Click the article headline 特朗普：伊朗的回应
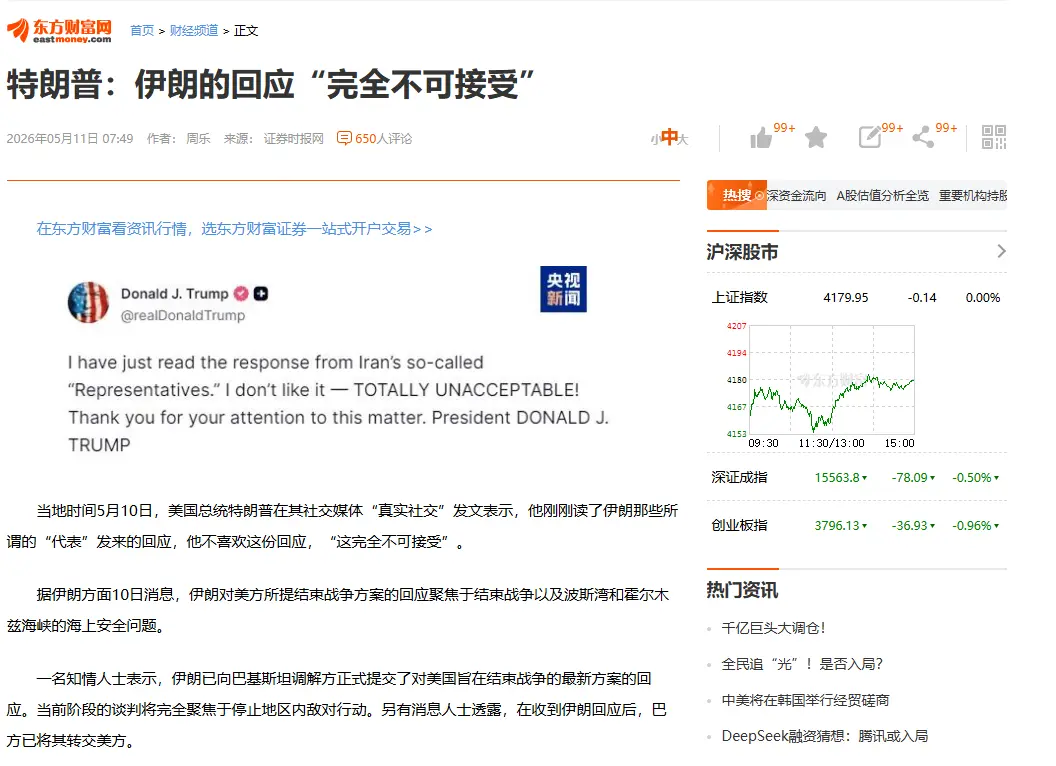This screenshot has width=1056, height=766. [270, 84]
